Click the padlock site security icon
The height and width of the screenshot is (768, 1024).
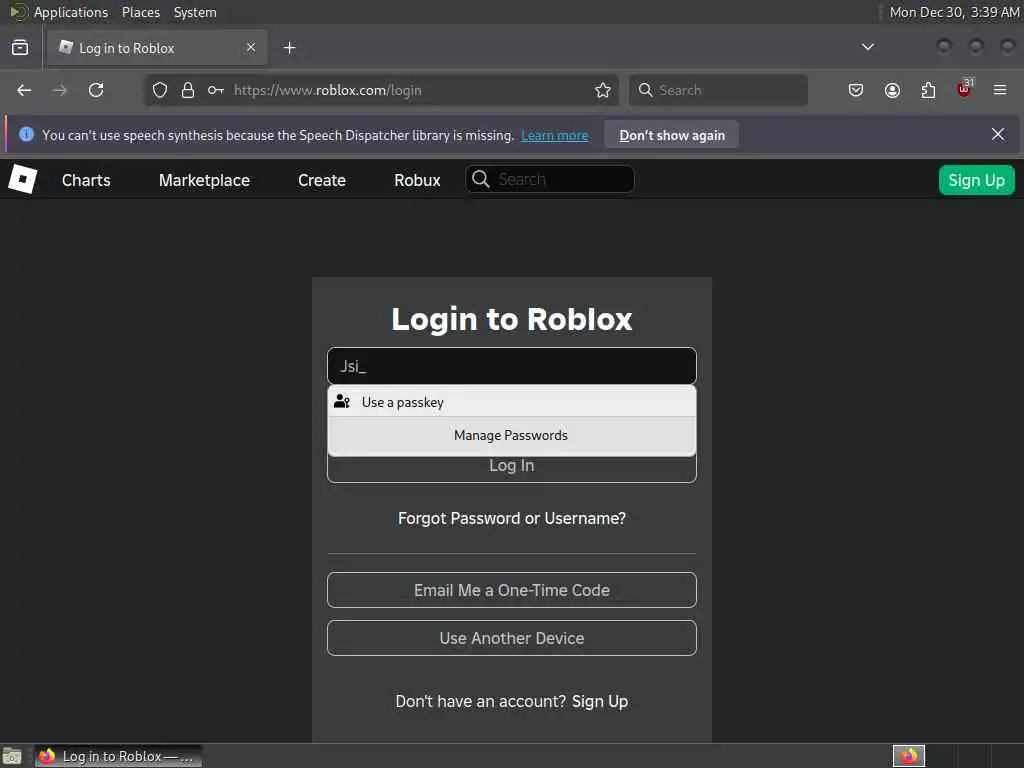(x=188, y=90)
